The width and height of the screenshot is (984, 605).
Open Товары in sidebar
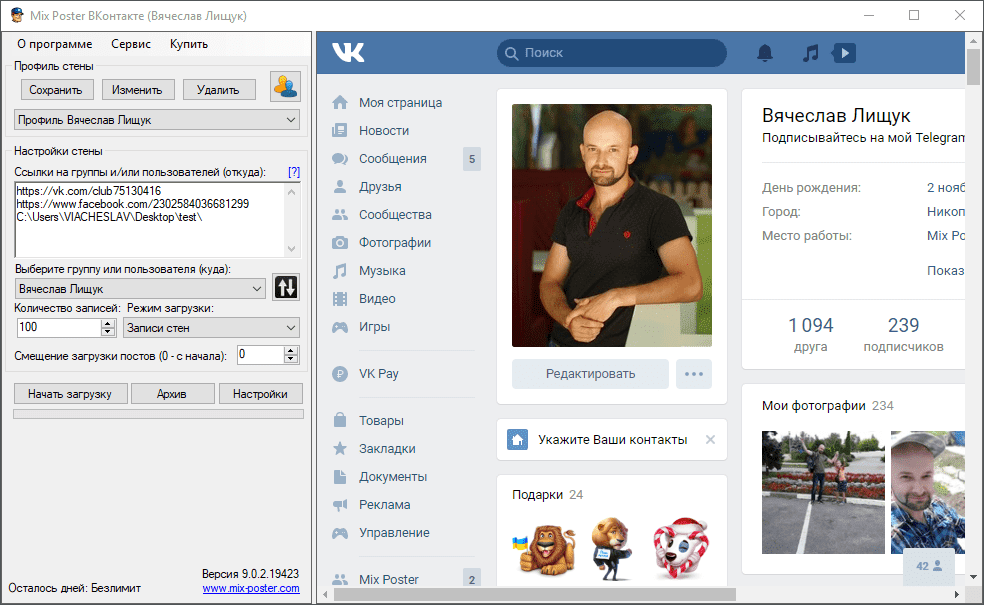click(381, 420)
